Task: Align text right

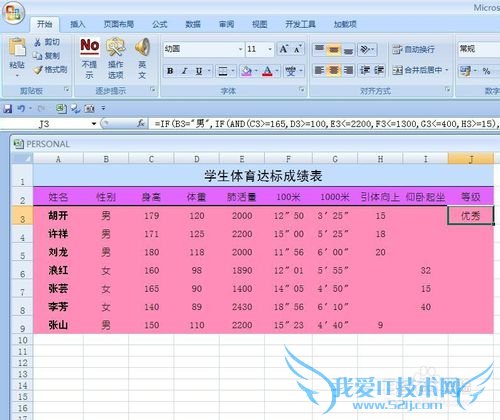Action: 348,70
